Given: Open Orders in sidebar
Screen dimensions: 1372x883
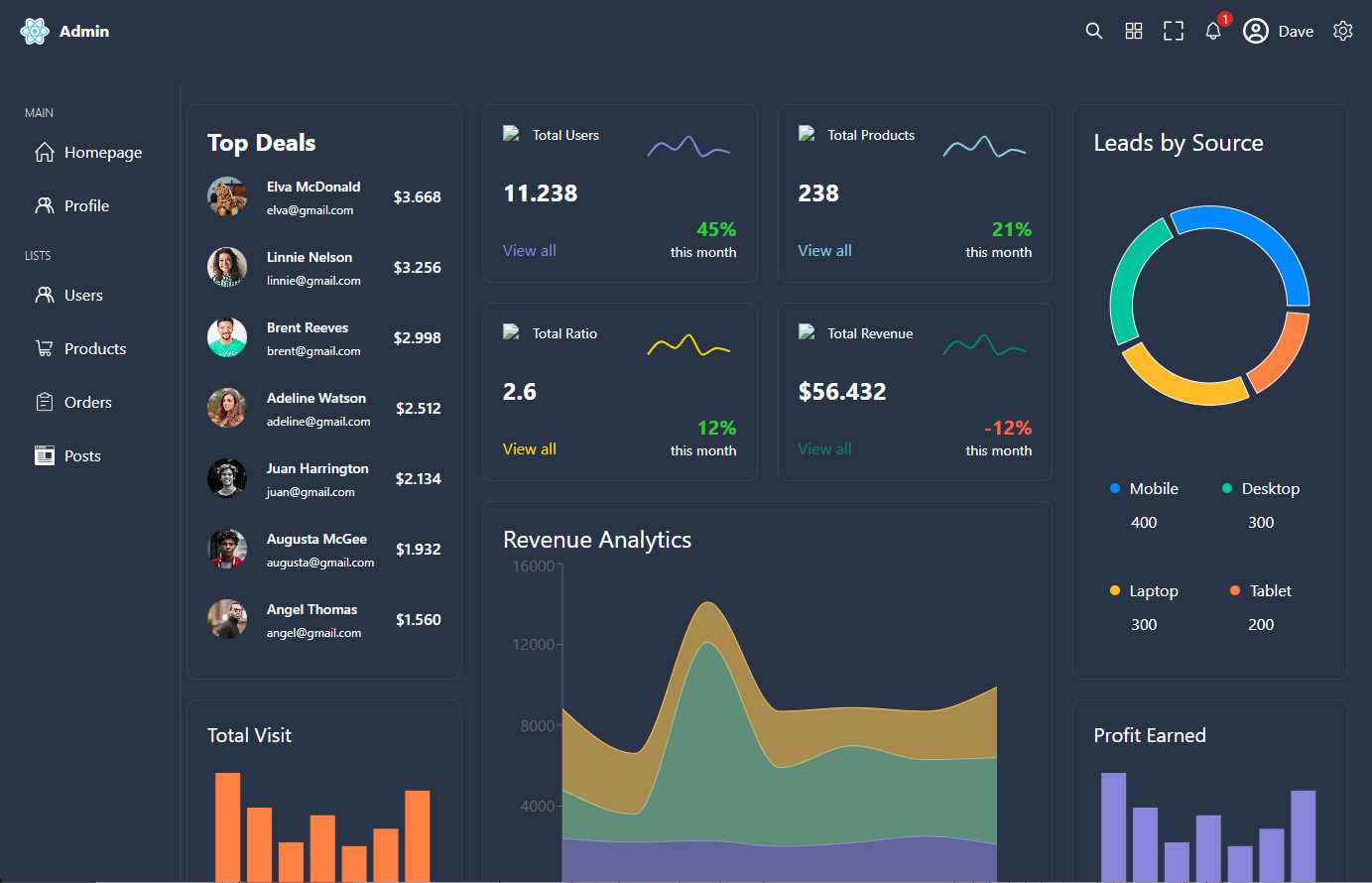Looking at the screenshot, I should point(88,402).
